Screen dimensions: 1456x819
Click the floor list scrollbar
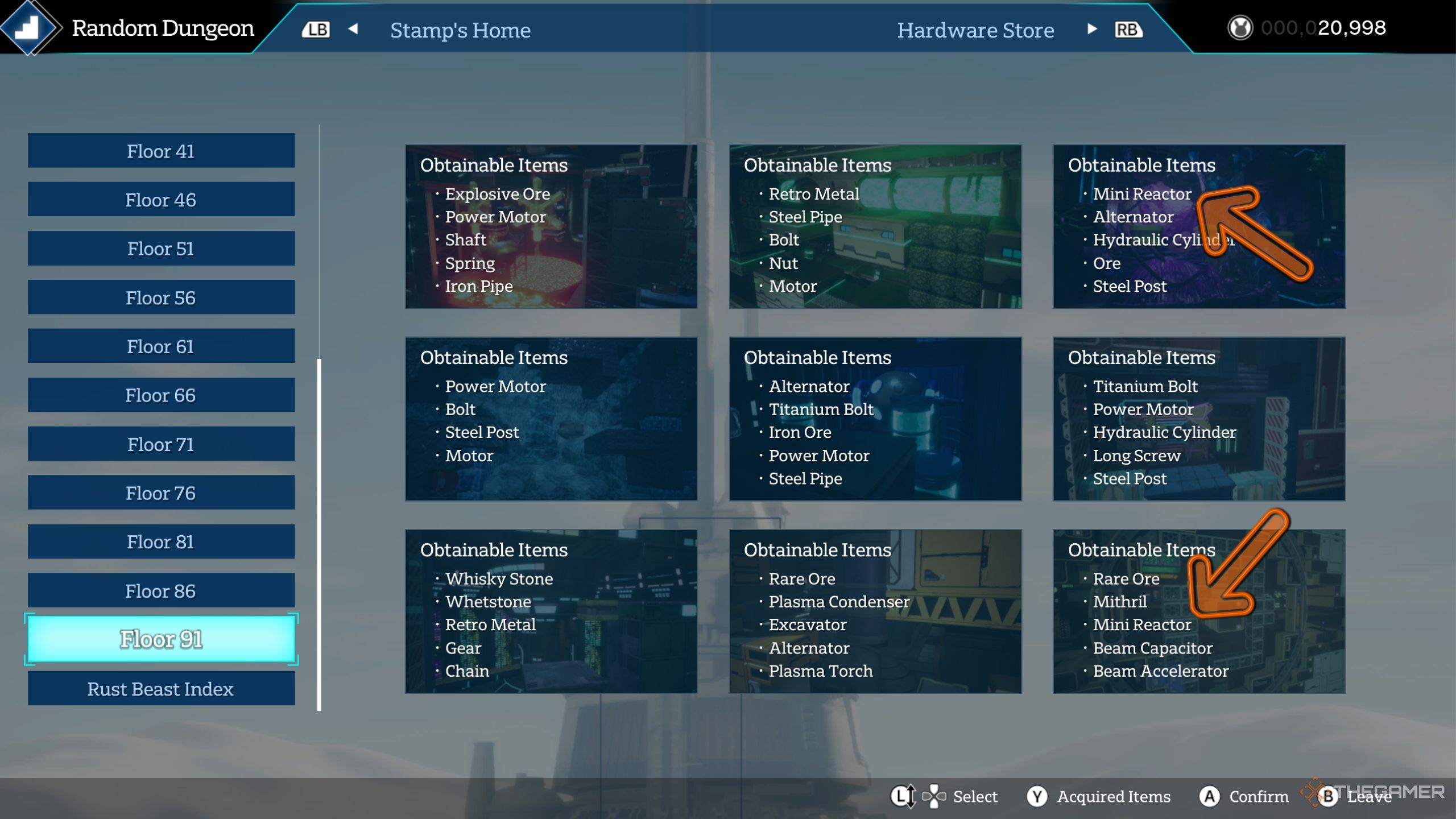[x=319, y=535]
